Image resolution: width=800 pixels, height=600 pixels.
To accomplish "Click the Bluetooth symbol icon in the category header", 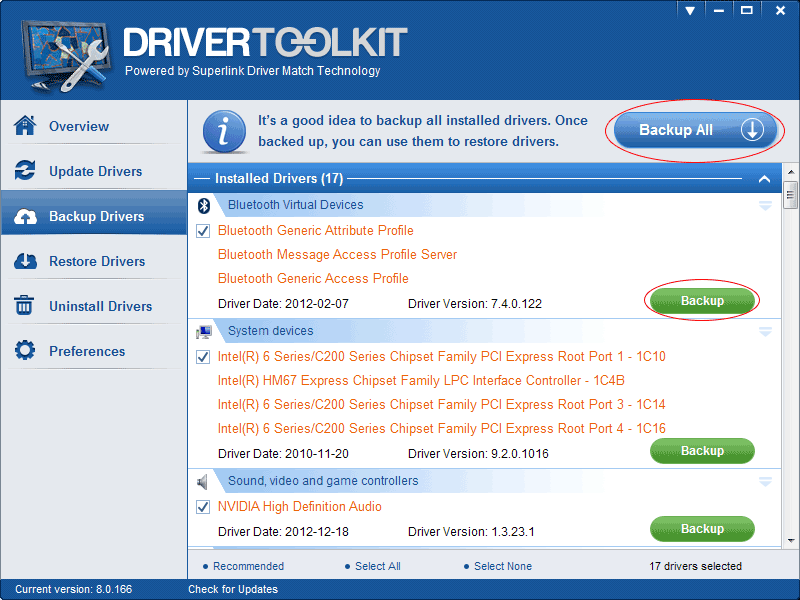I will click(x=204, y=205).
